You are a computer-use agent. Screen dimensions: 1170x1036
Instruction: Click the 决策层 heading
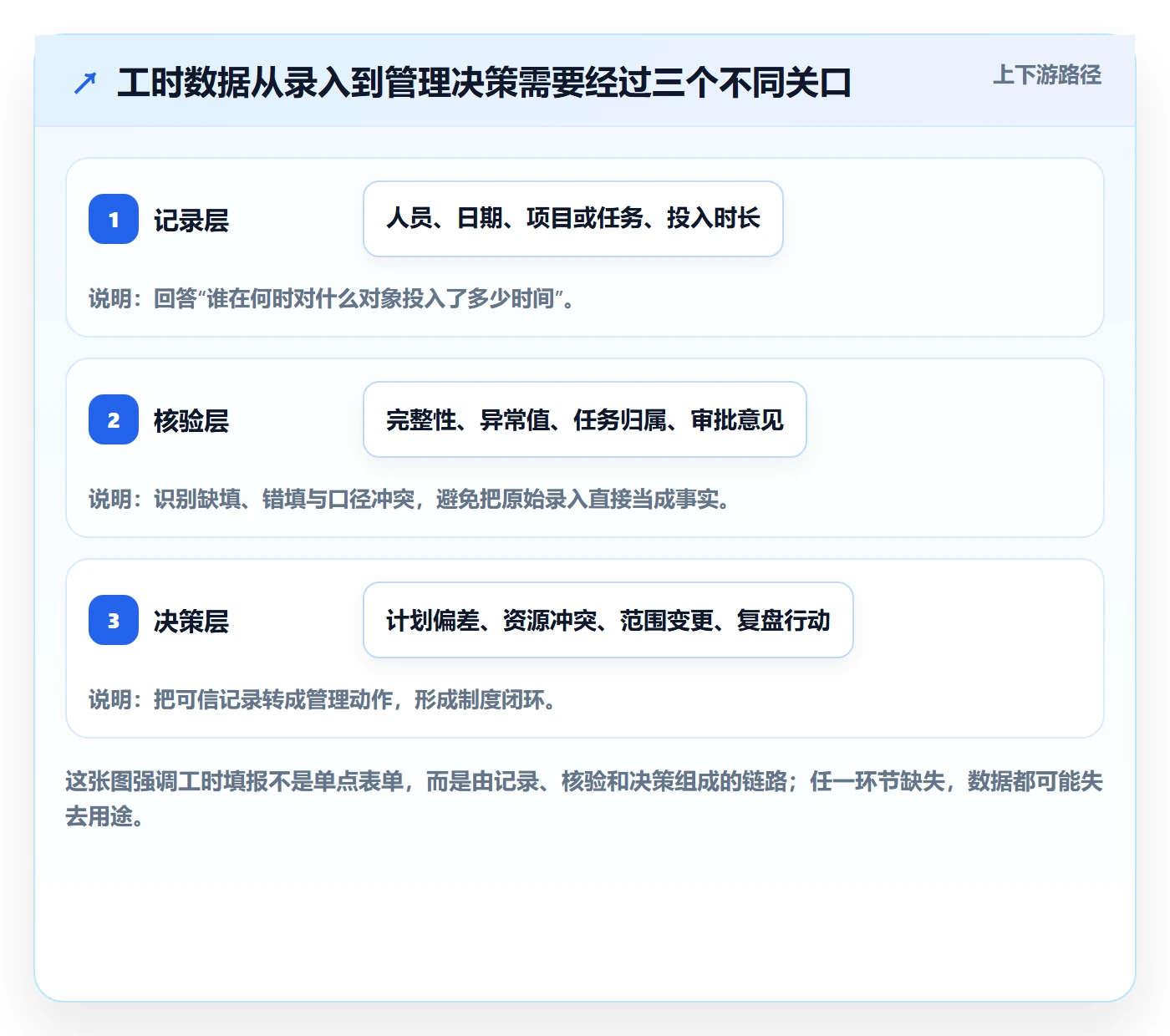coord(191,622)
